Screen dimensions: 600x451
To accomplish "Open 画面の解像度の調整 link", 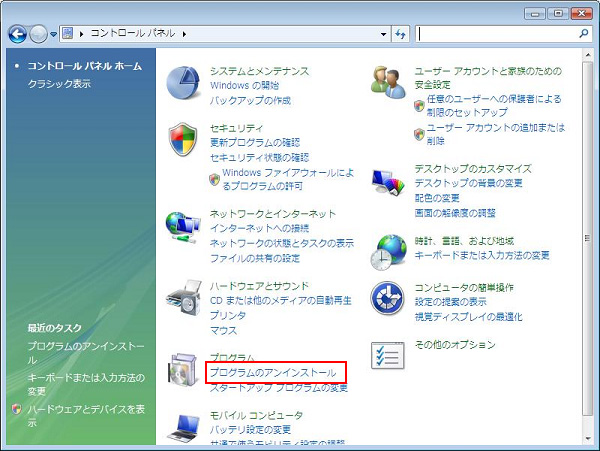I will 455,213.
